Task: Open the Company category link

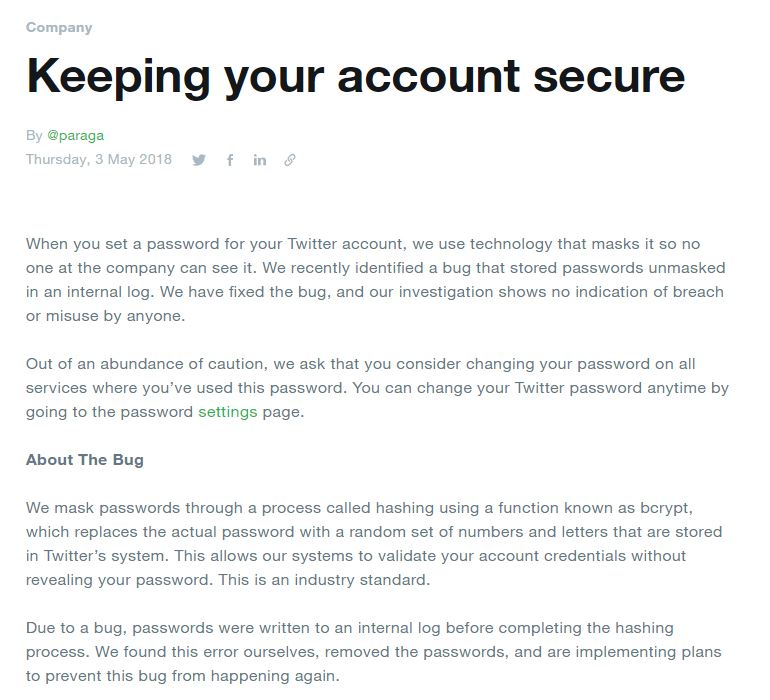Action: pyautogui.click(x=59, y=27)
